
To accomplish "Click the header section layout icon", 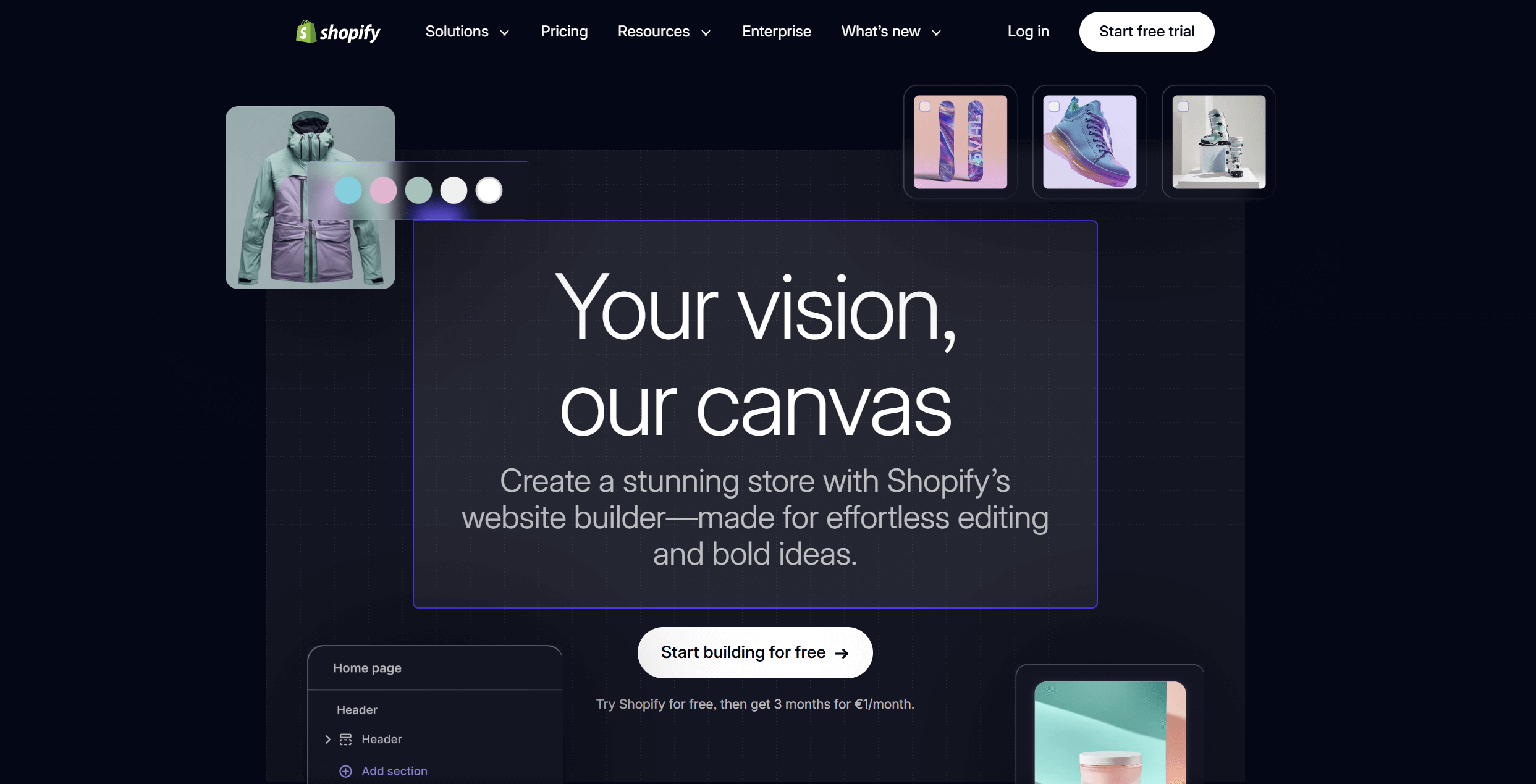I will pyautogui.click(x=345, y=740).
